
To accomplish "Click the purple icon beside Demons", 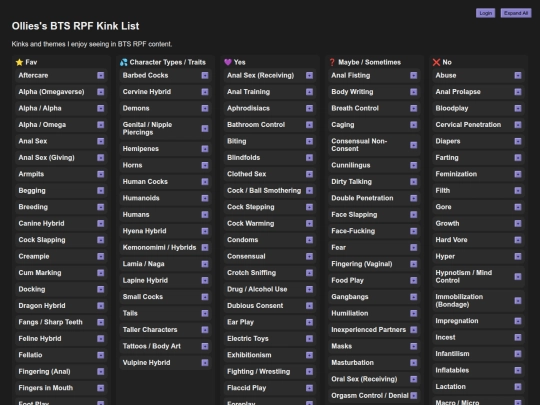I will (205, 108).
